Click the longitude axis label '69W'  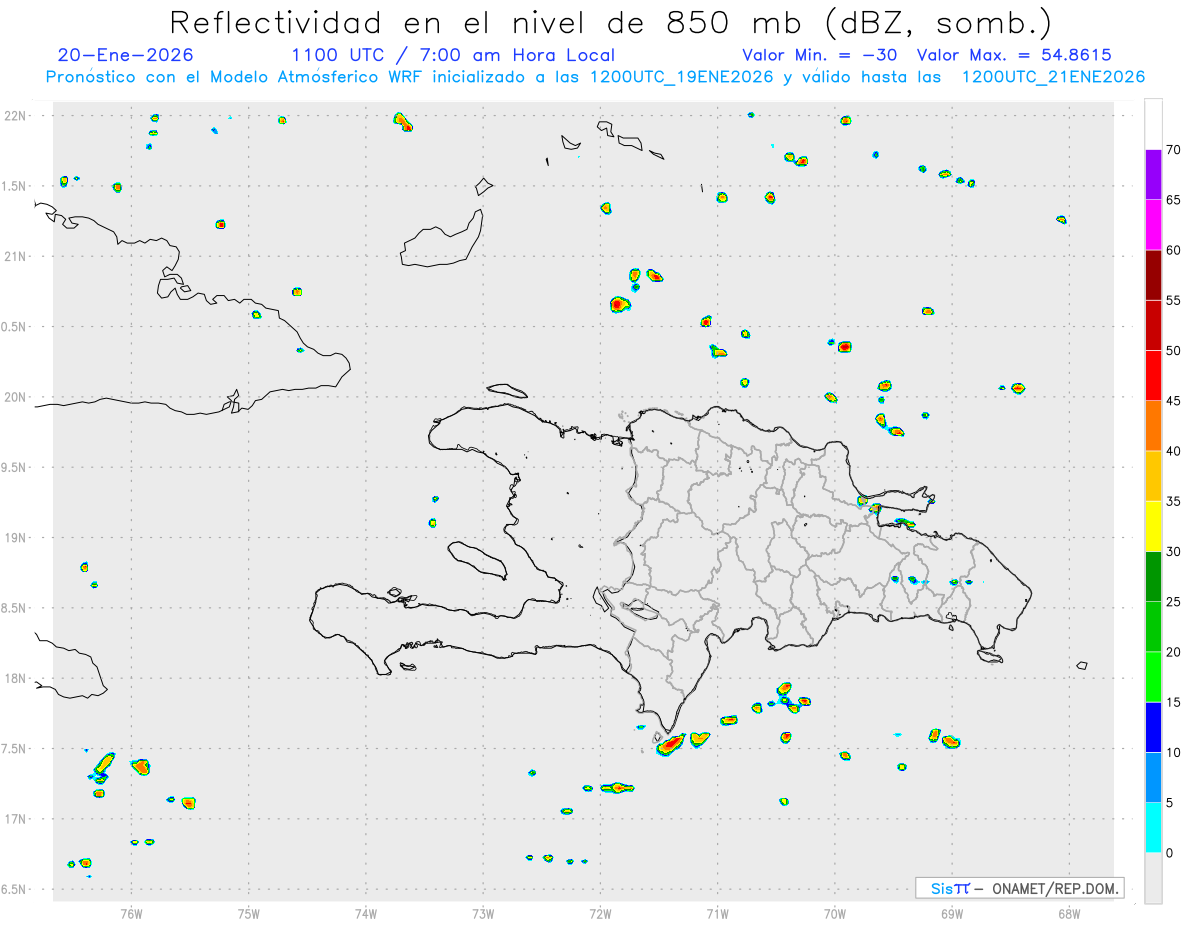[952, 913]
